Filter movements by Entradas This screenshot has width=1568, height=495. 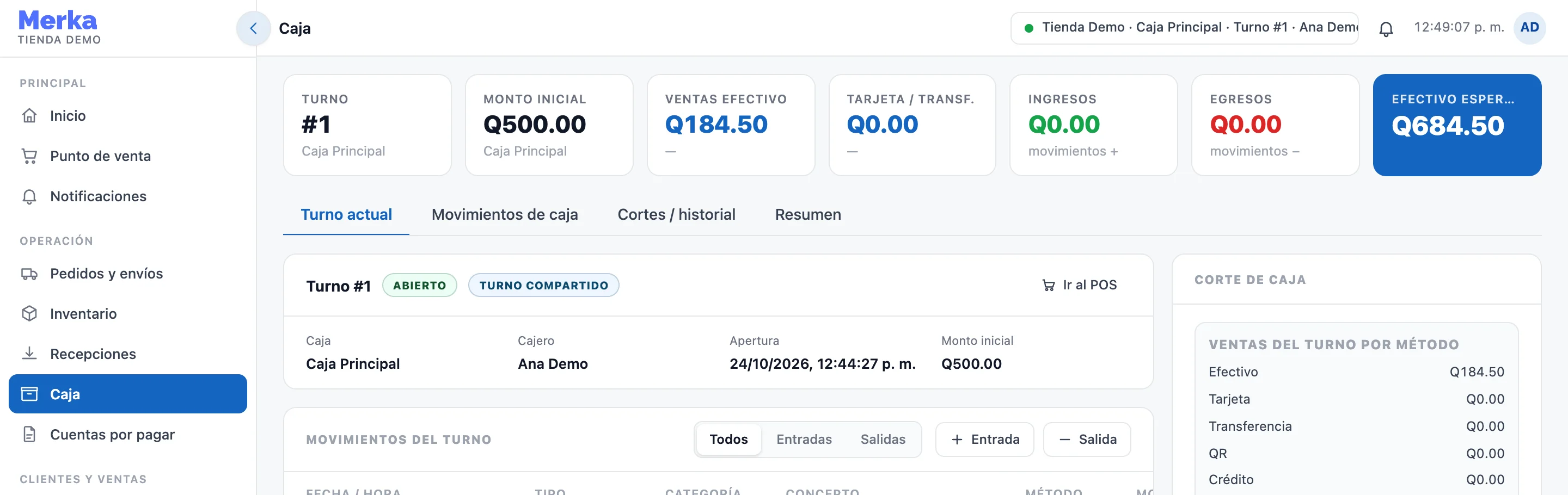[x=804, y=439]
